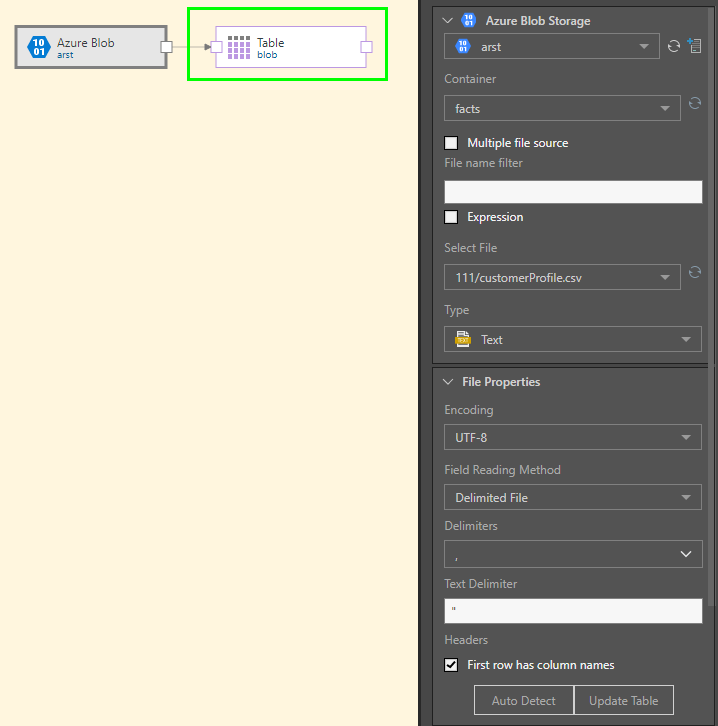The width and height of the screenshot is (718, 726).
Task: Open the Container dropdown showing facts
Action: (562, 108)
